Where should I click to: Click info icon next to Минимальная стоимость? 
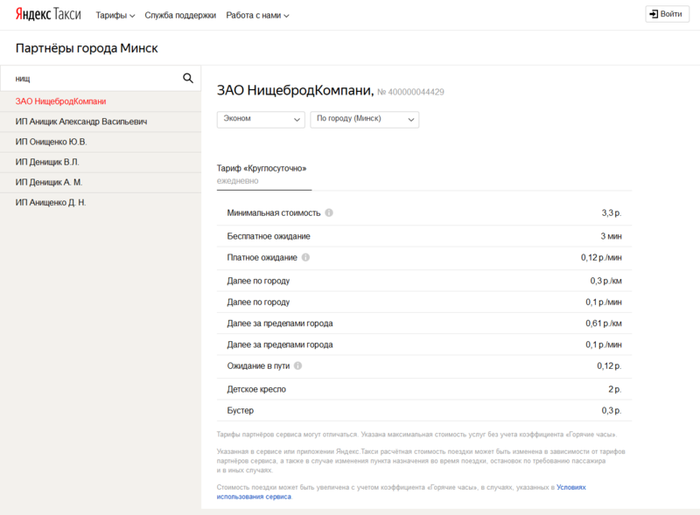point(329,213)
